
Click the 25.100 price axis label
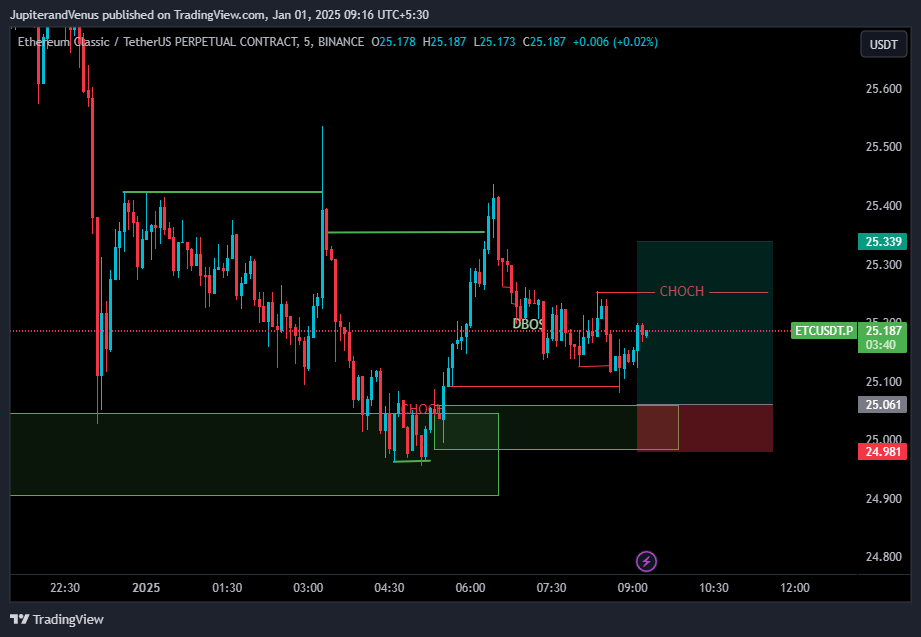click(883, 381)
